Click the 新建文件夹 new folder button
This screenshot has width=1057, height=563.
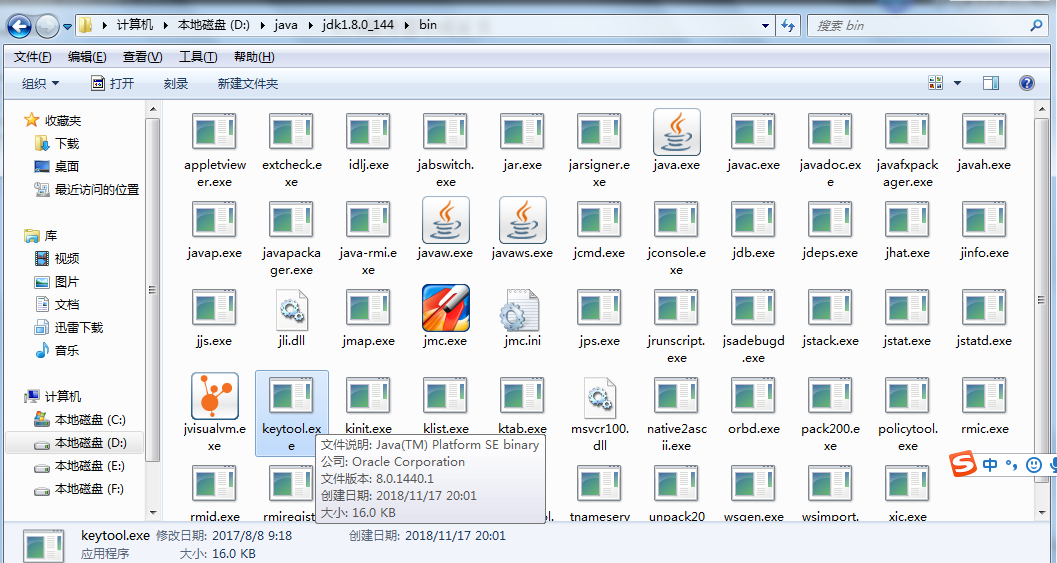[247, 84]
